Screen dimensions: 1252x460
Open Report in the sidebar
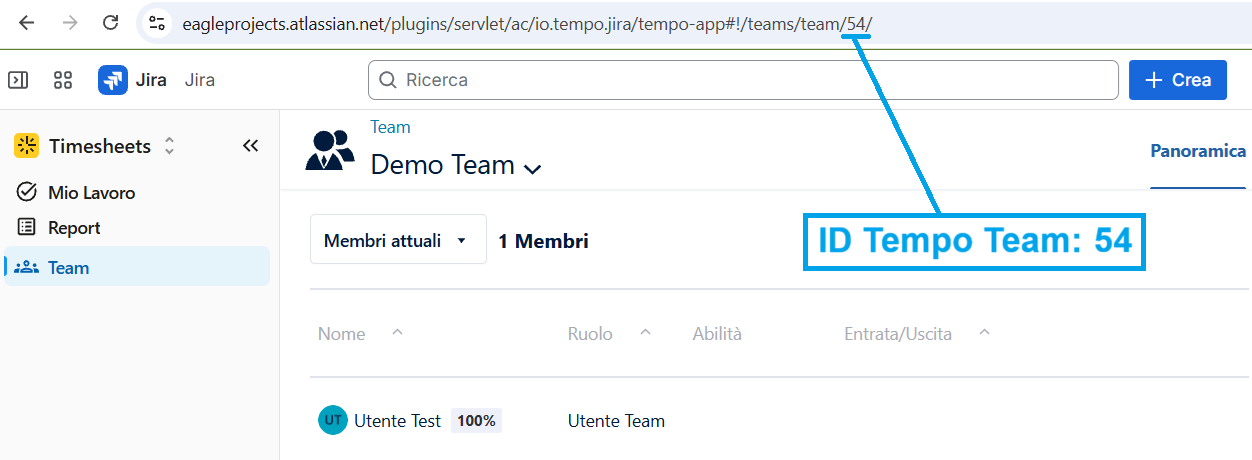point(137,228)
